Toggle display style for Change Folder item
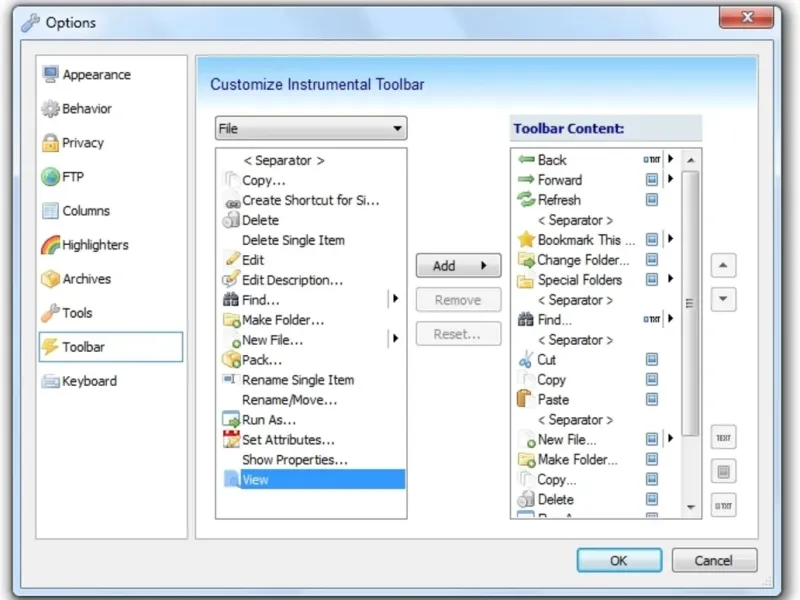Screen dimensions: 800x600 (652, 259)
